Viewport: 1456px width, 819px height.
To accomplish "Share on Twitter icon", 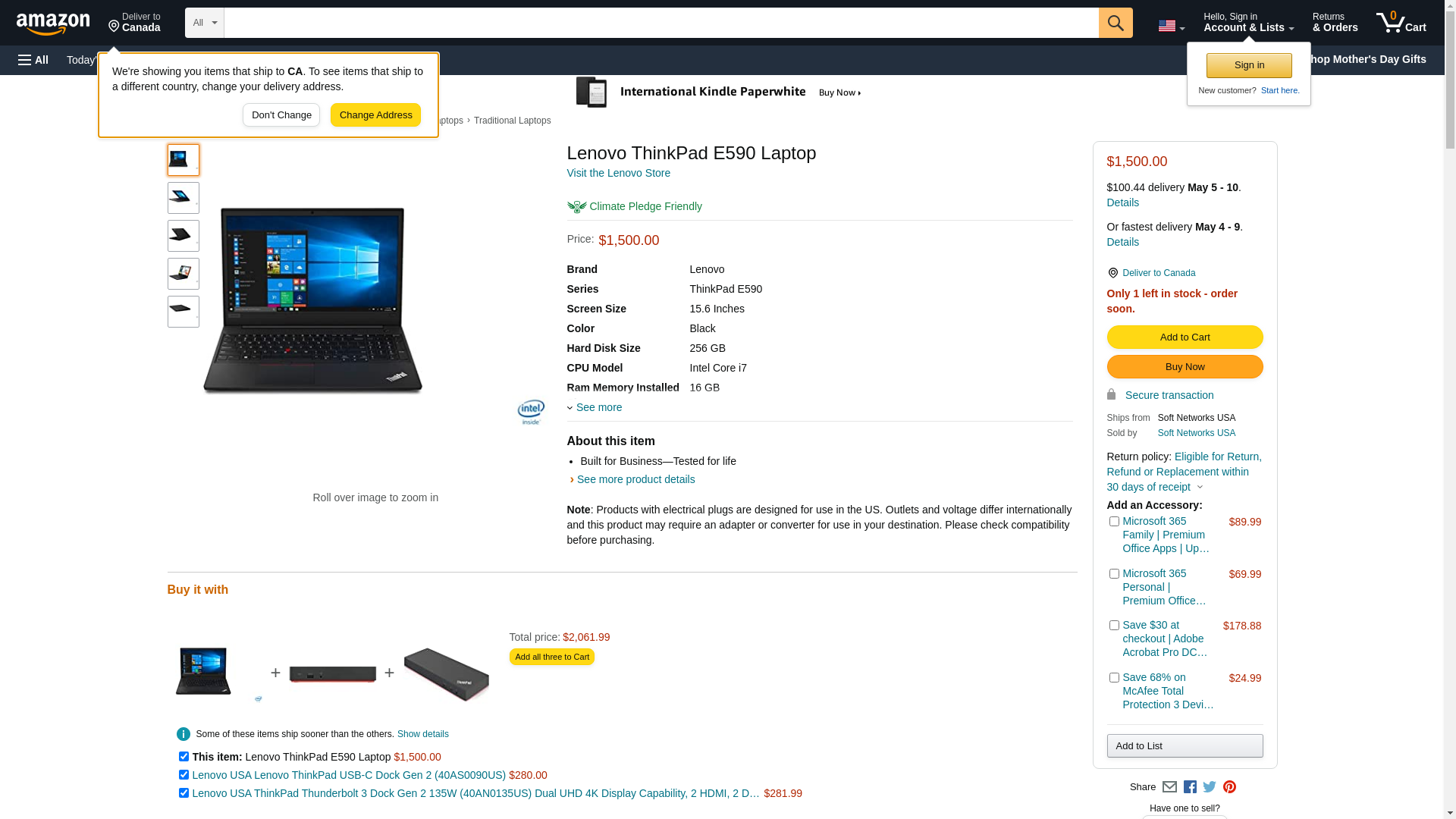I will pos(1210,787).
